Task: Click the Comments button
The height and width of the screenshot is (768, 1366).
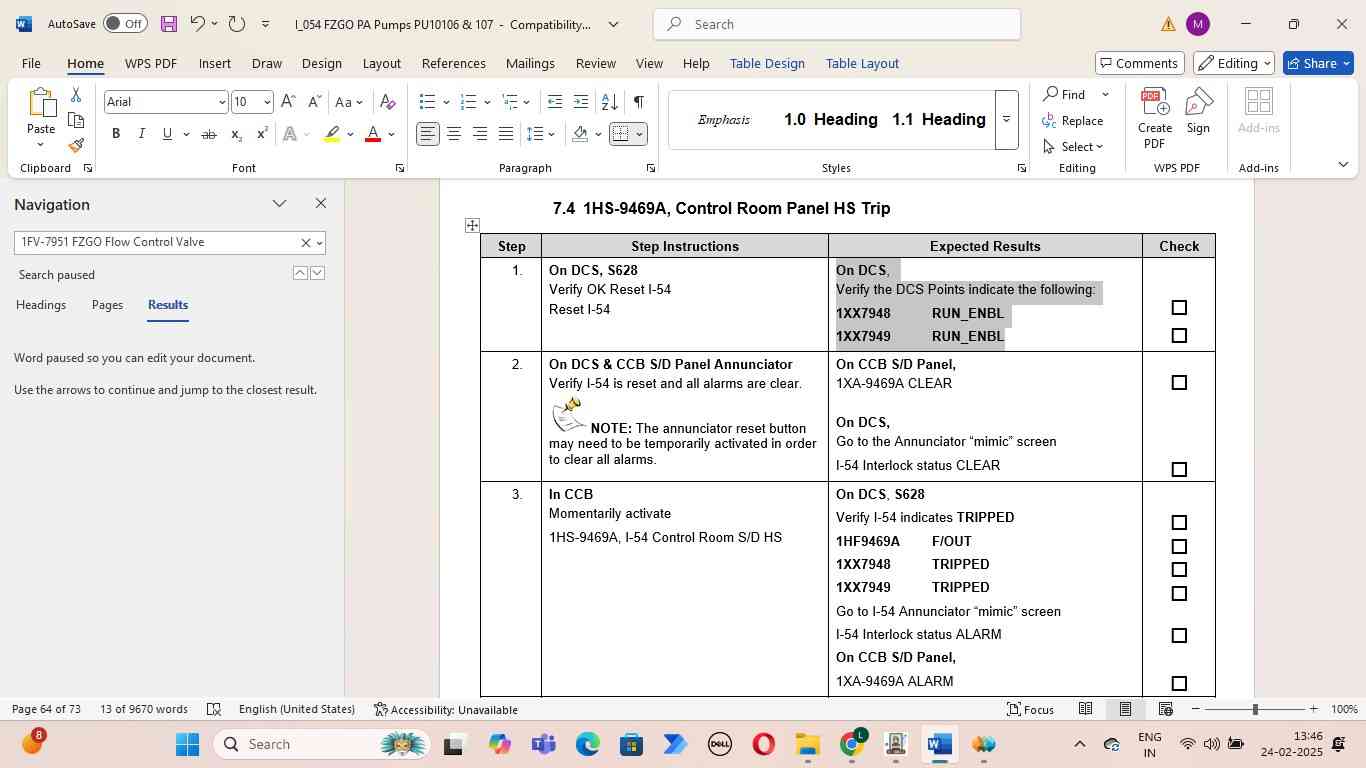Action: point(1140,63)
